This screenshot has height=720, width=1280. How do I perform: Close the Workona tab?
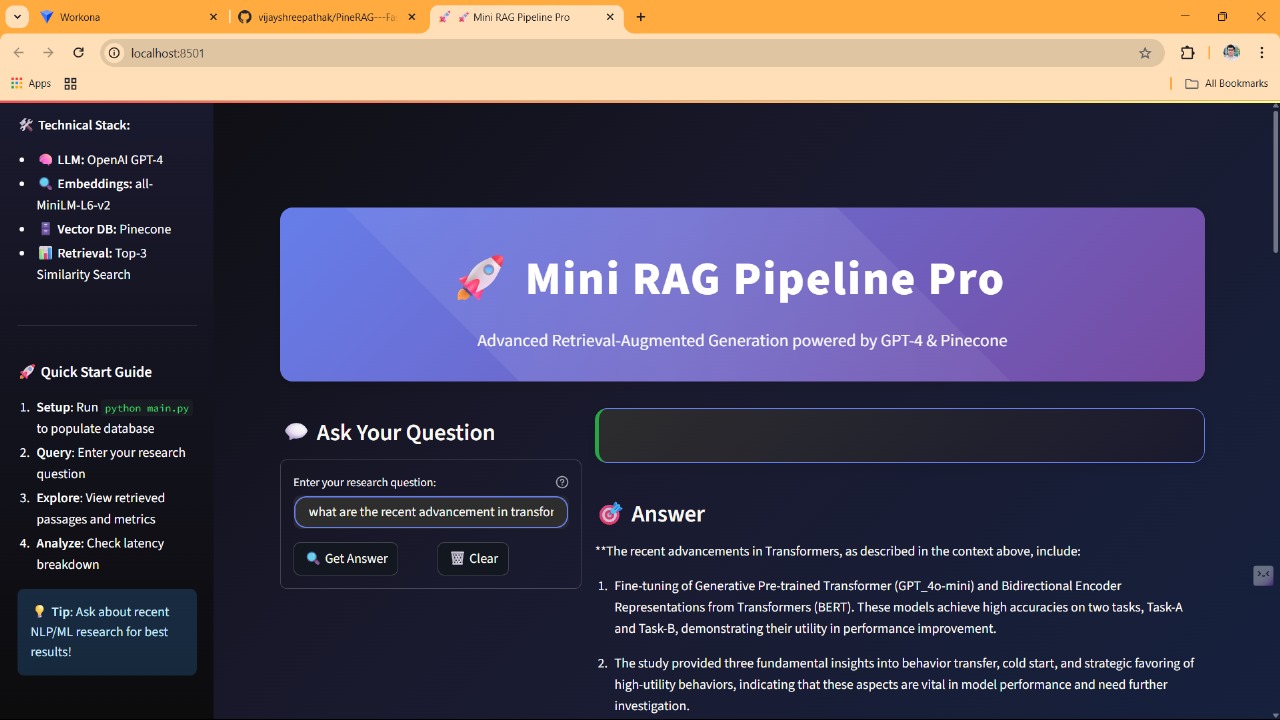click(213, 17)
